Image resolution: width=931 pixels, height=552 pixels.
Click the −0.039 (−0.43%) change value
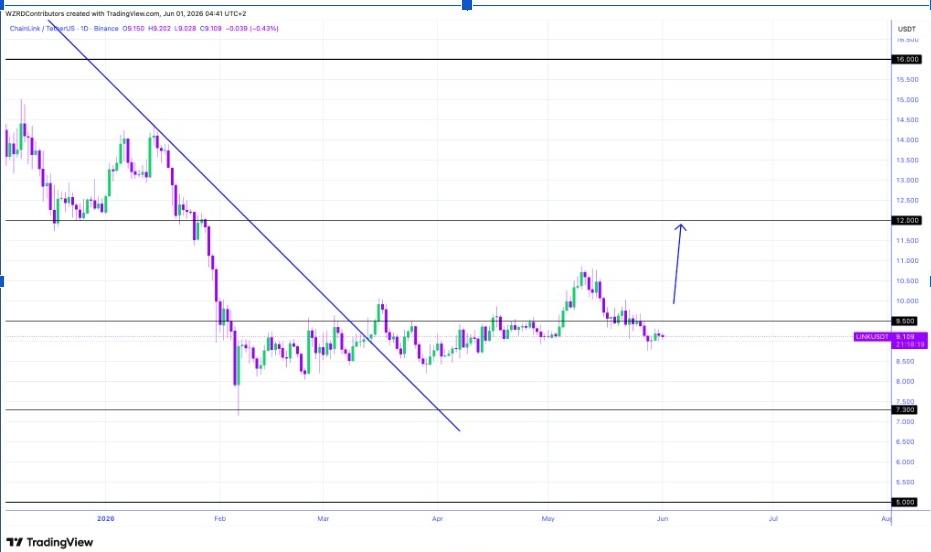(x=252, y=28)
